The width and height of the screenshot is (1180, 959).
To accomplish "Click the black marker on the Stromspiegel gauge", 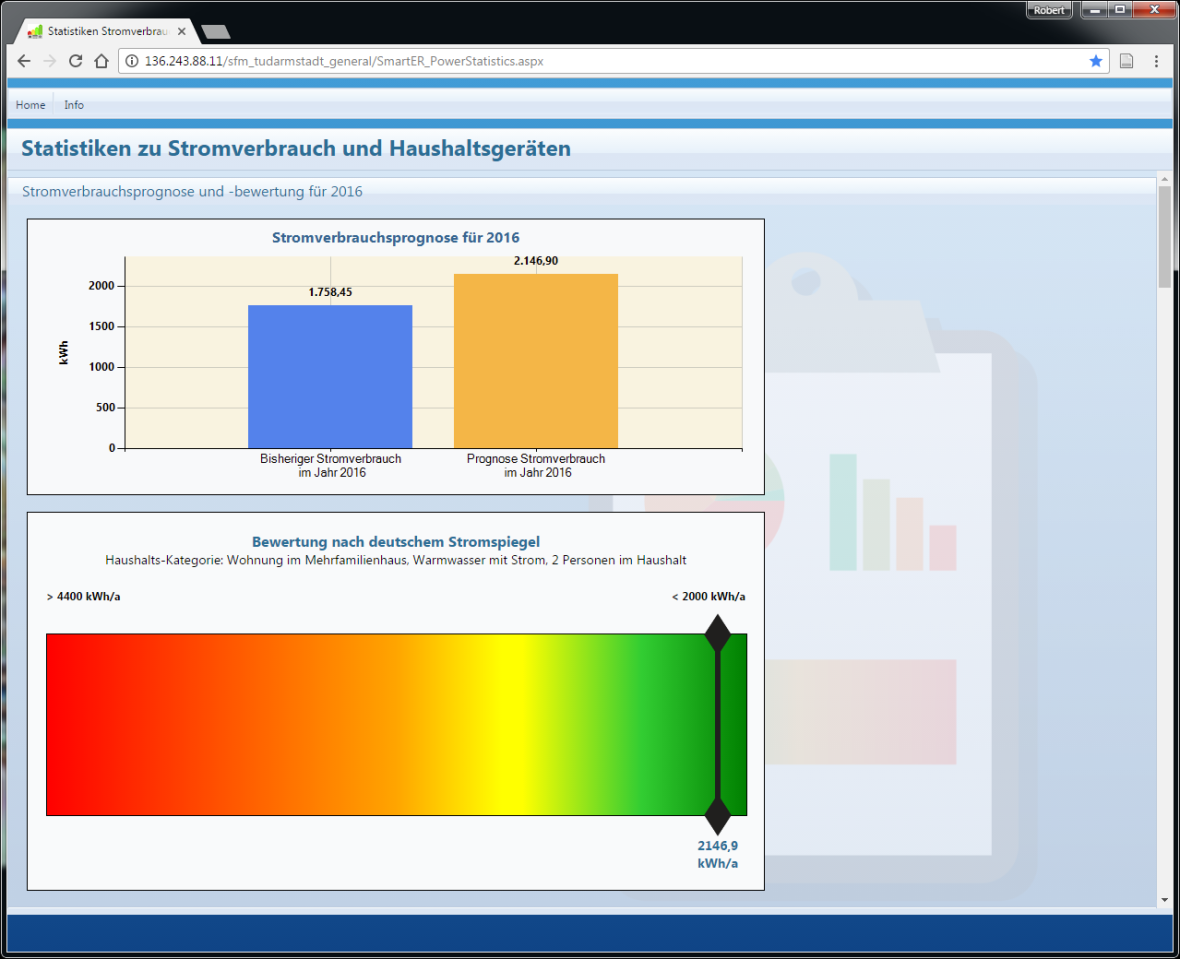I will (x=717, y=725).
